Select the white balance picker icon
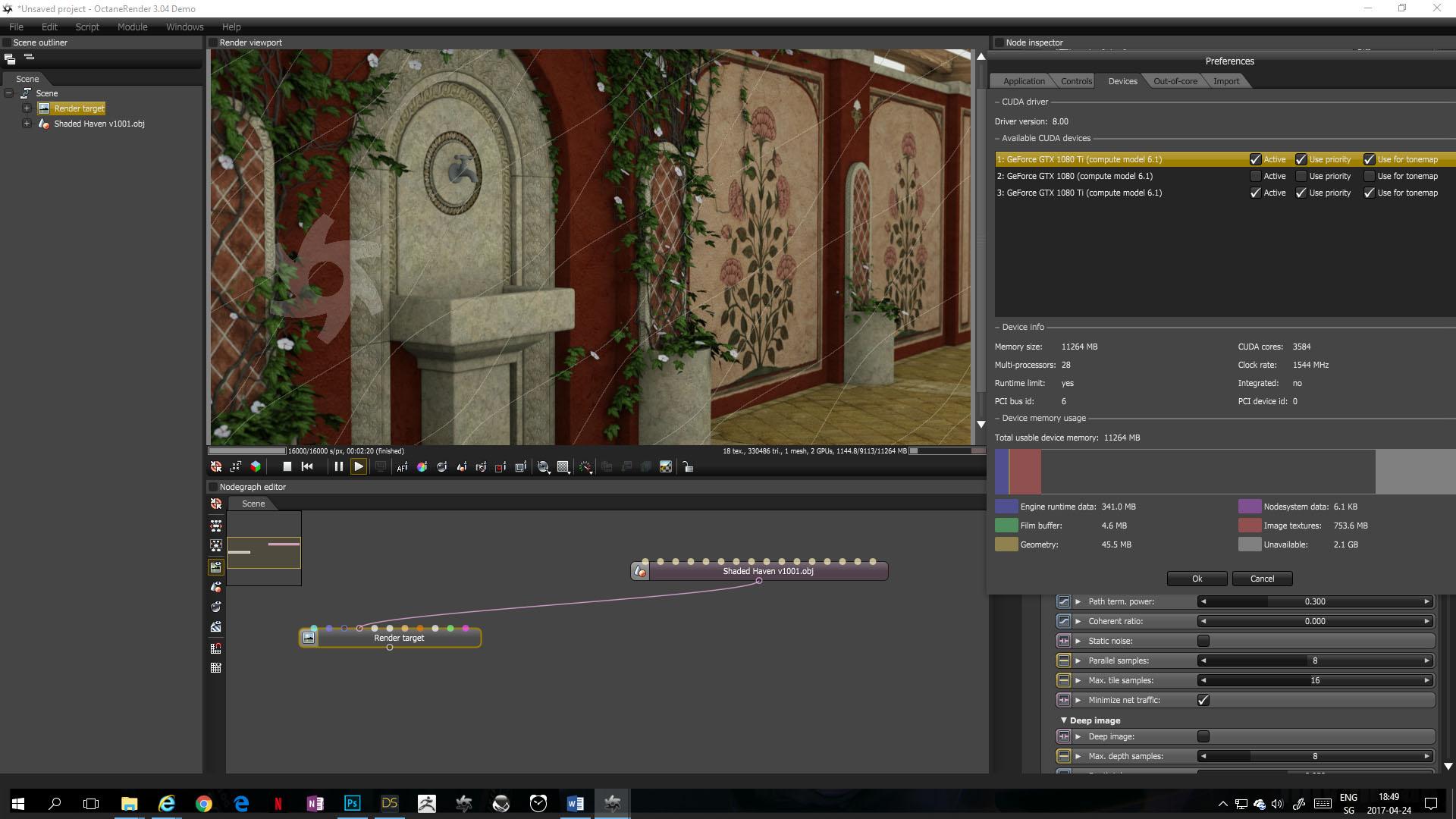Screen dimensions: 1456x819 point(422,467)
